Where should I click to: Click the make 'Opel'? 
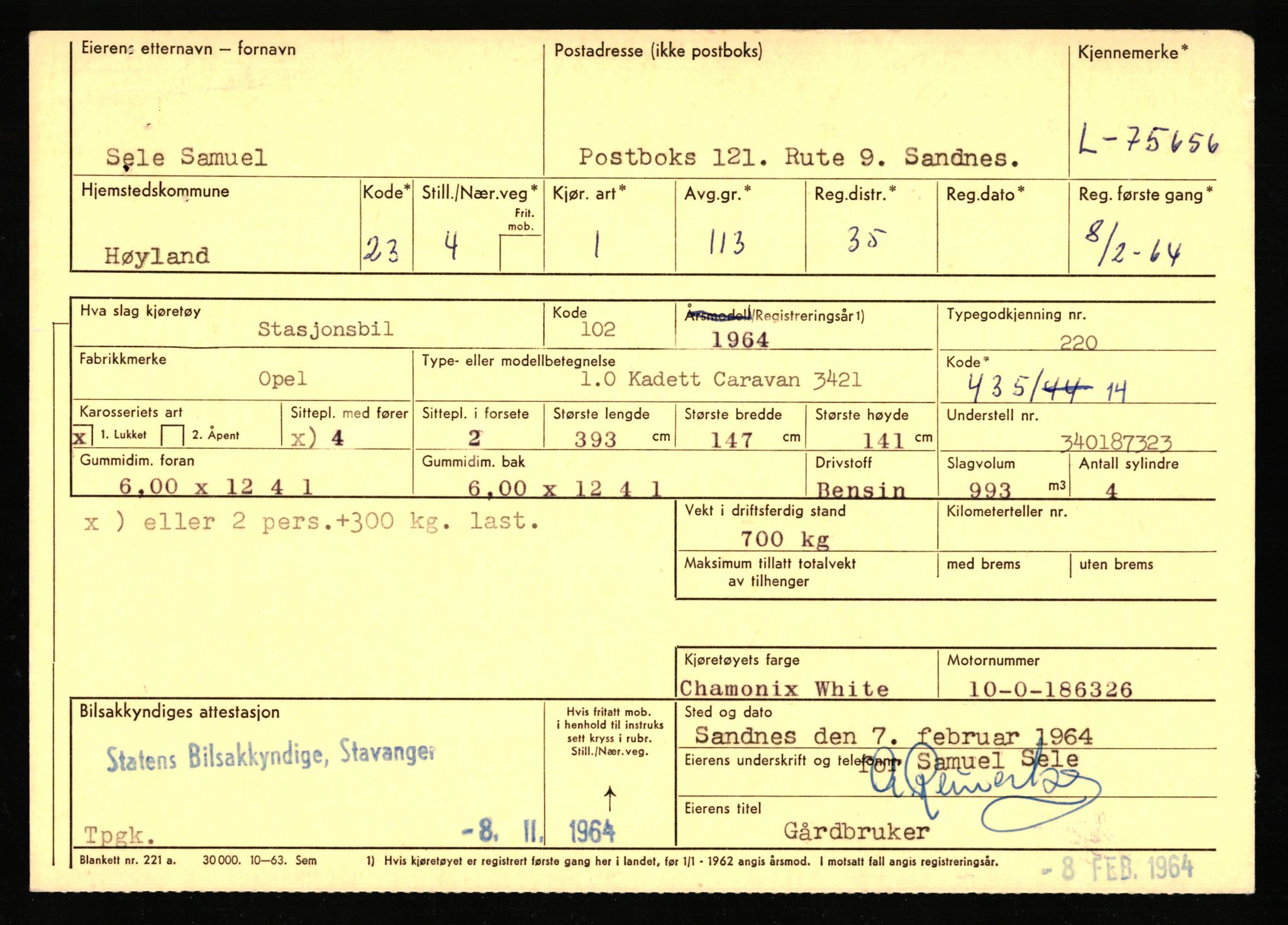(283, 379)
